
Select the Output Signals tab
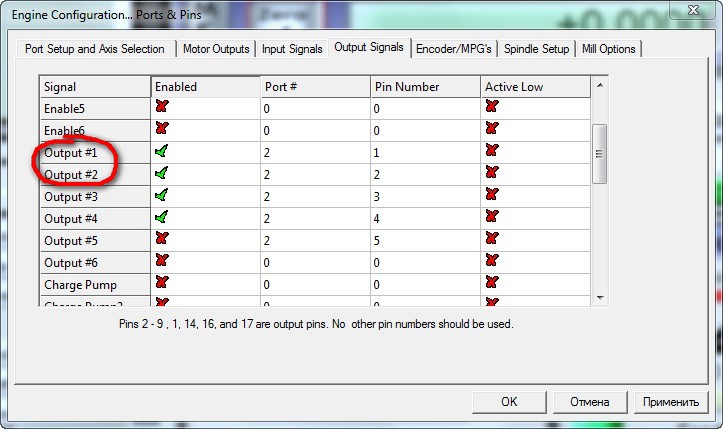point(369,47)
